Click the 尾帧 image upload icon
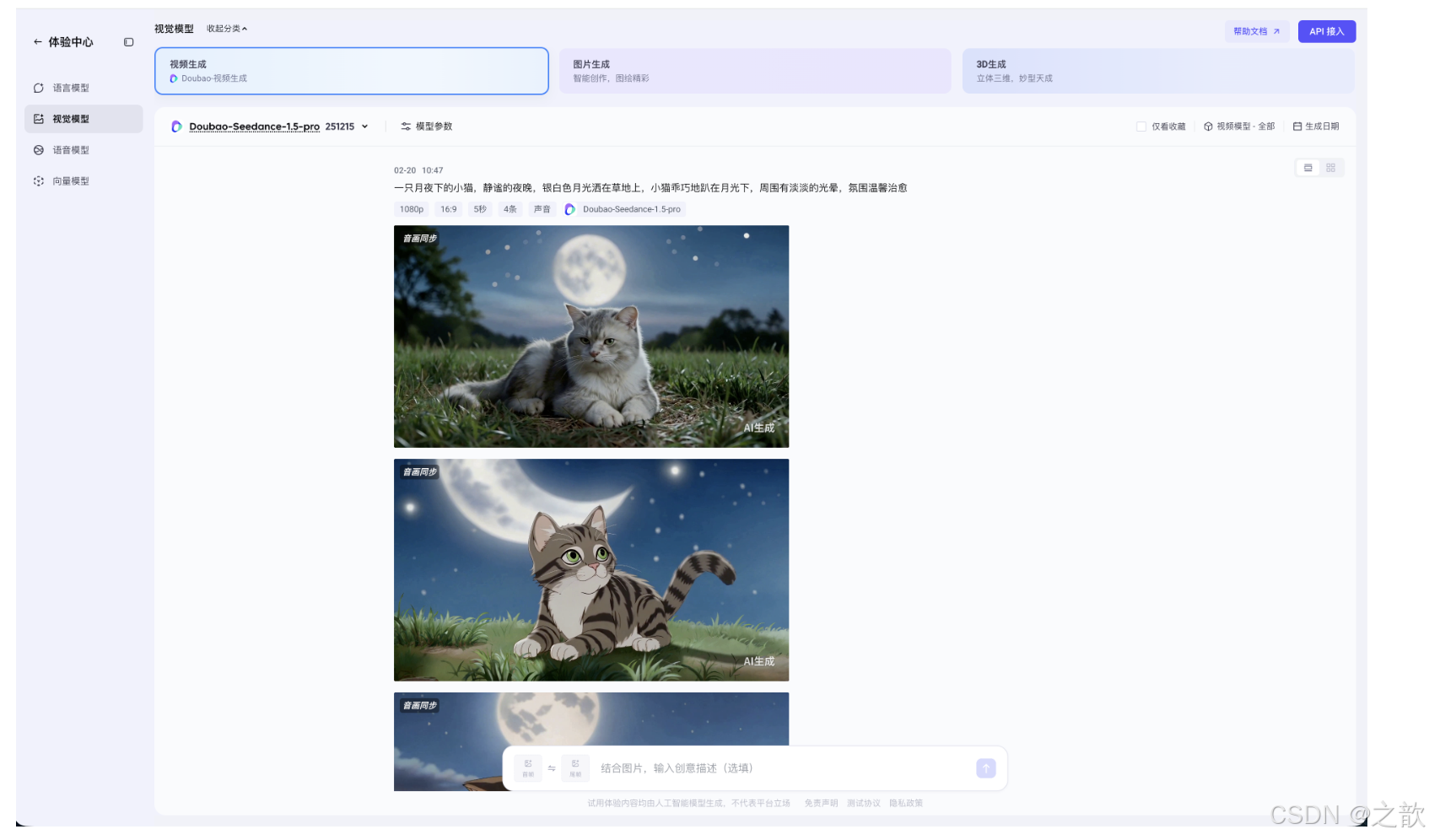This screenshot has height=840, width=1429. pyautogui.click(x=575, y=768)
